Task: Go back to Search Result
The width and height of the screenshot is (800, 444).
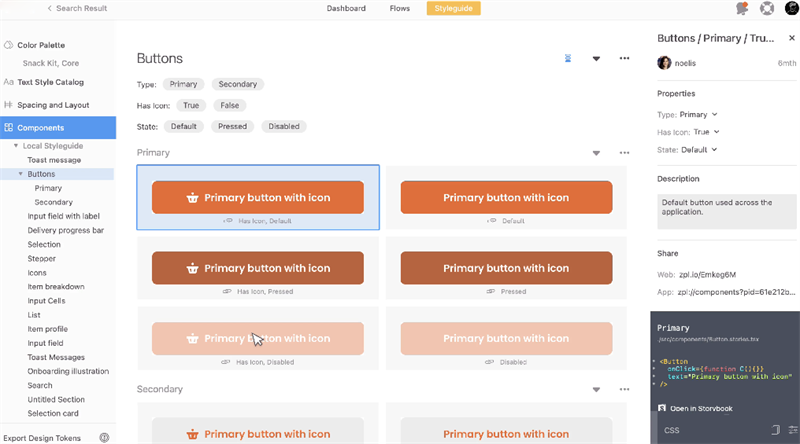Action: point(78,9)
